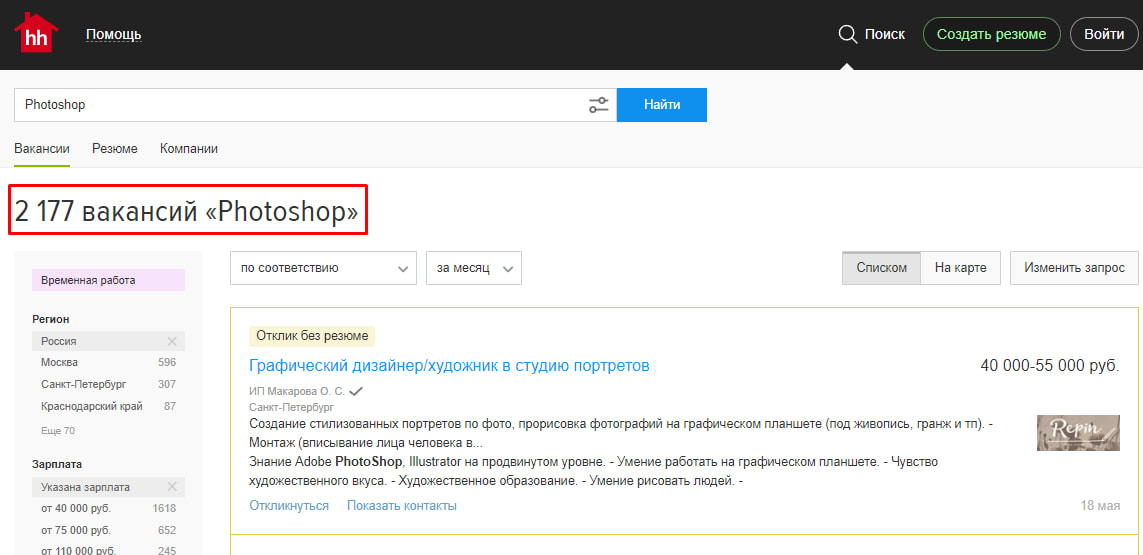Click Поиск in the header

[885, 34]
